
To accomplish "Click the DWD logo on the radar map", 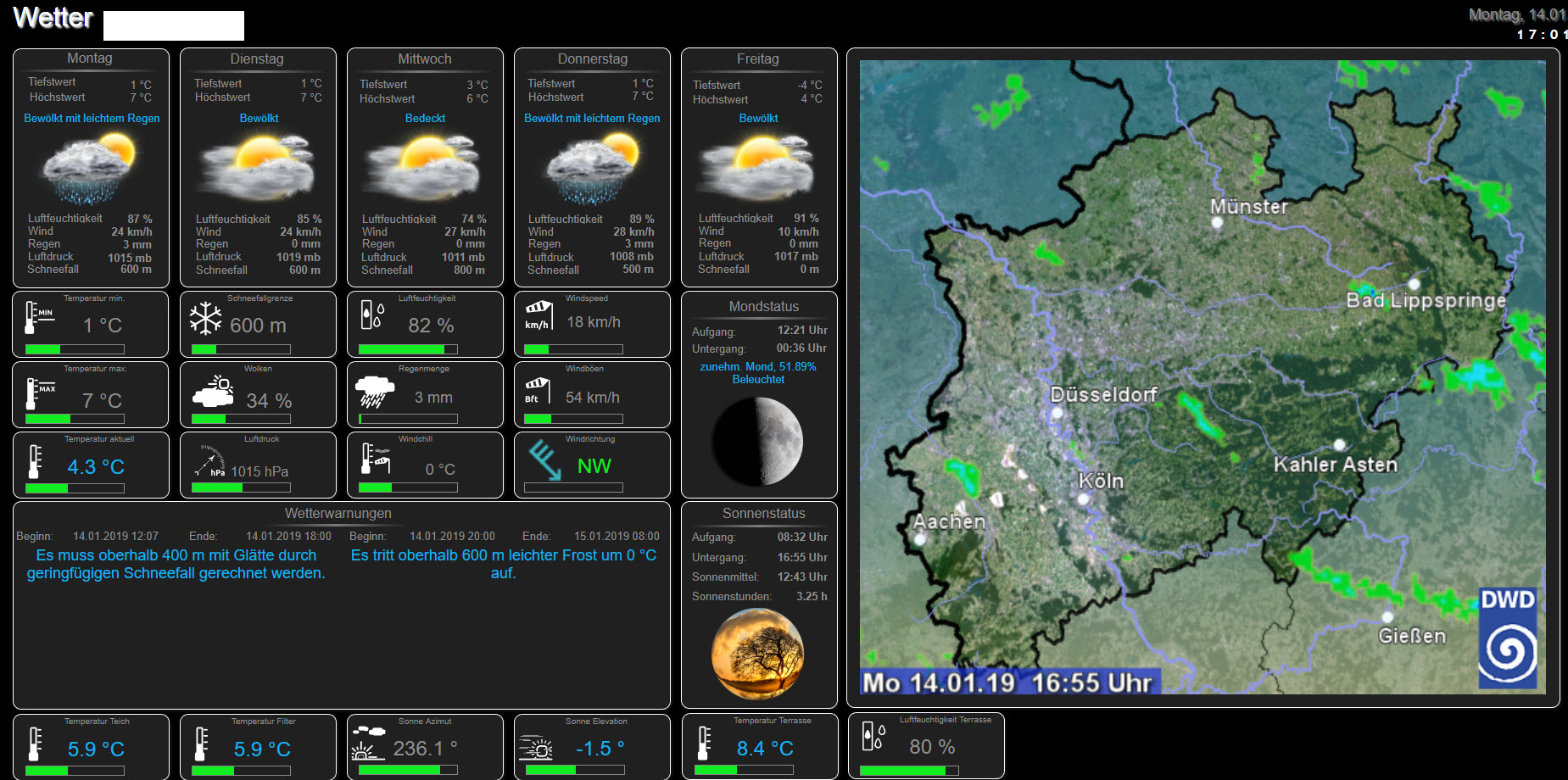I will 1508,638.
